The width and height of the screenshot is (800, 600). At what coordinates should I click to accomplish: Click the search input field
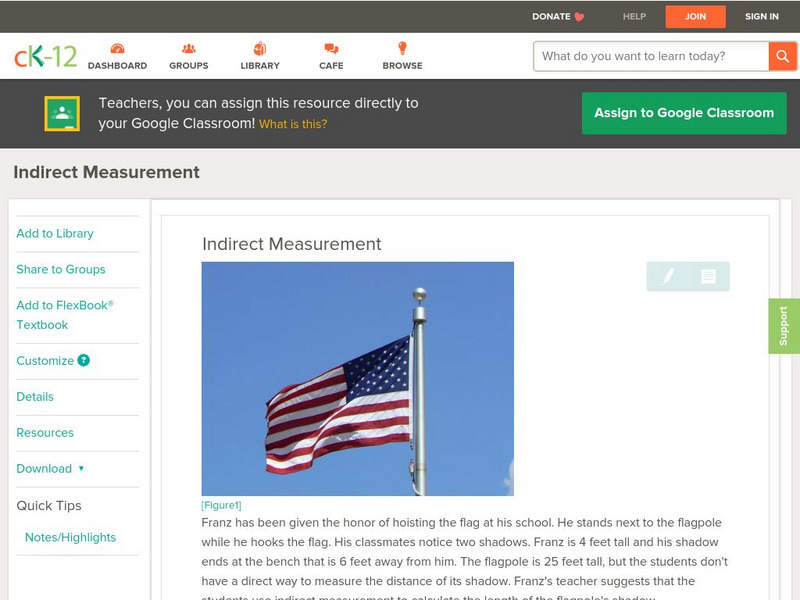[651, 56]
